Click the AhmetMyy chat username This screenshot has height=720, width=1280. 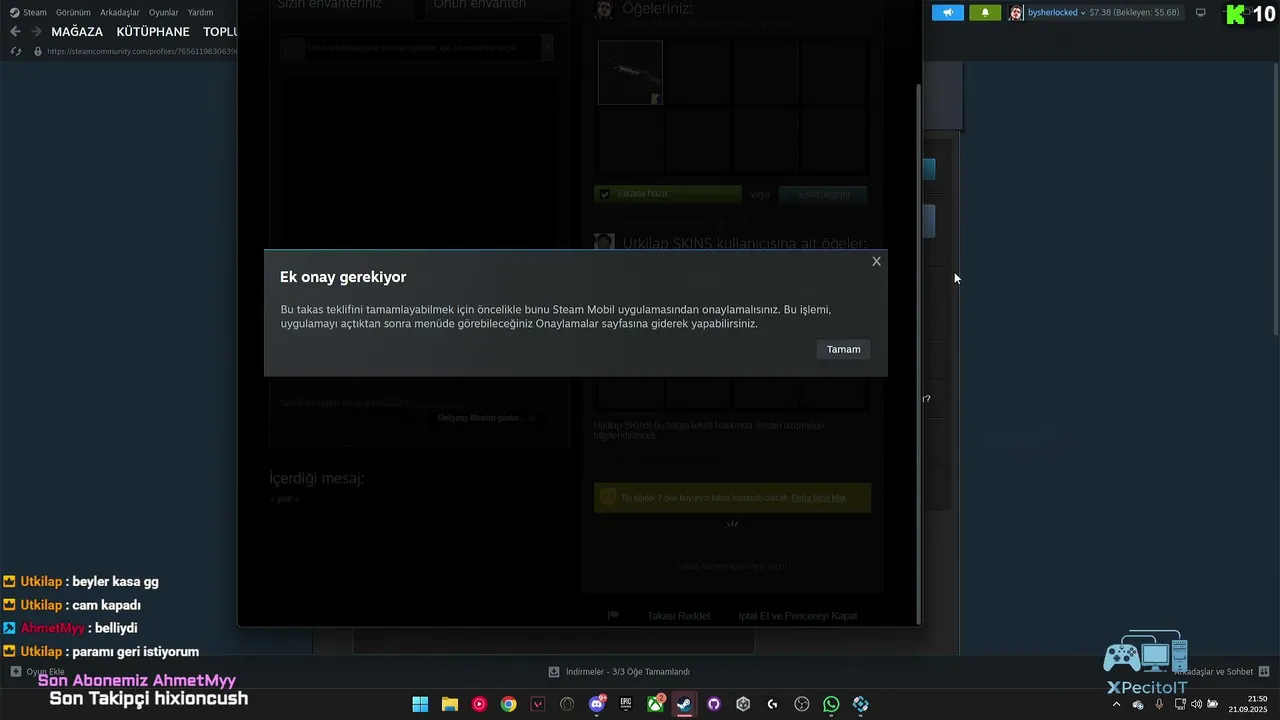53,628
